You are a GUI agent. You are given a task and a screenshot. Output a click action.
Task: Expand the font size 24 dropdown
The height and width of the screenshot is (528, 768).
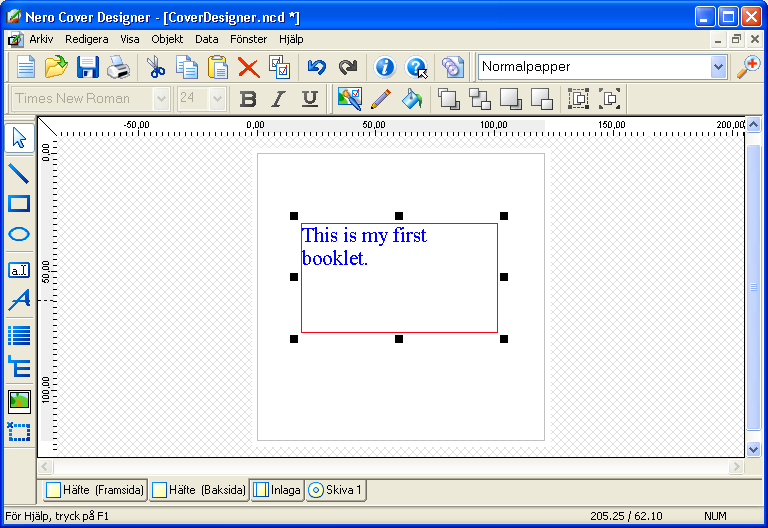coord(217,99)
